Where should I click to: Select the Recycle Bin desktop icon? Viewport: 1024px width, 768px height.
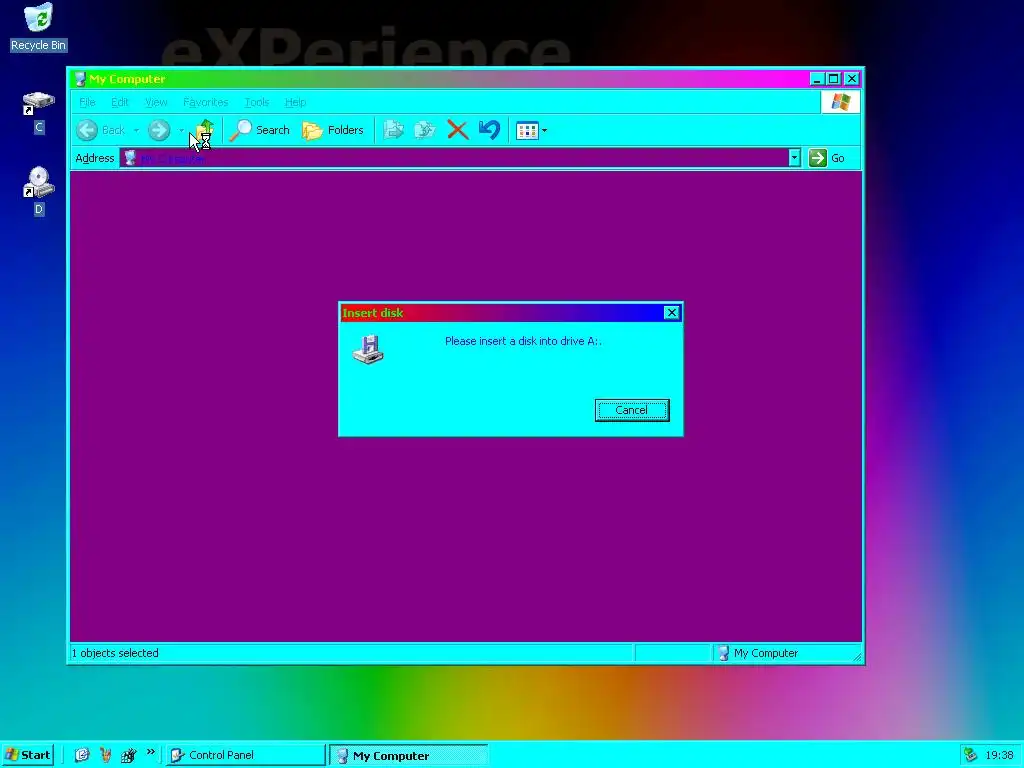tap(39, 27)
